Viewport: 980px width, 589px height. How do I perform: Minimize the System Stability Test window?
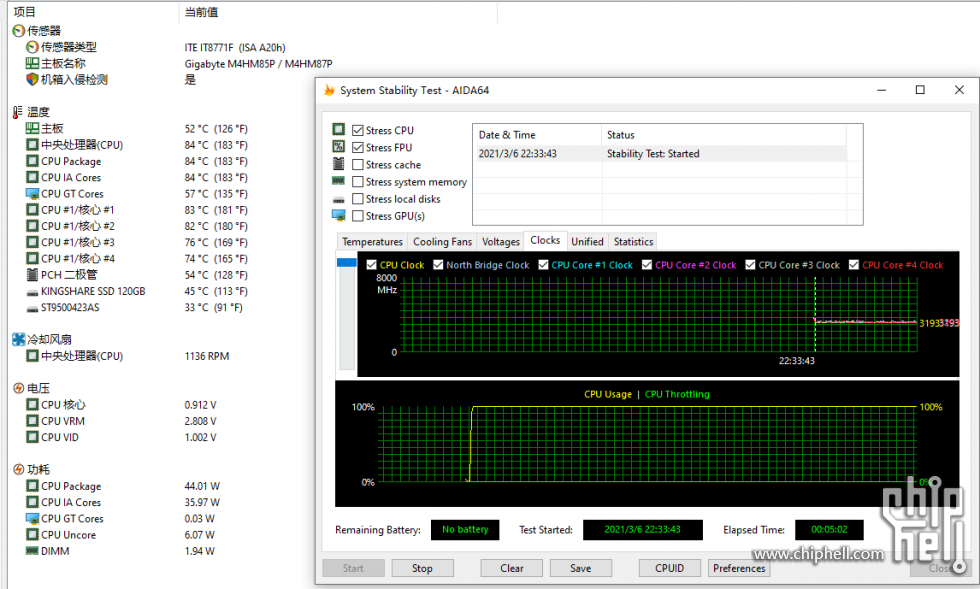881,90
